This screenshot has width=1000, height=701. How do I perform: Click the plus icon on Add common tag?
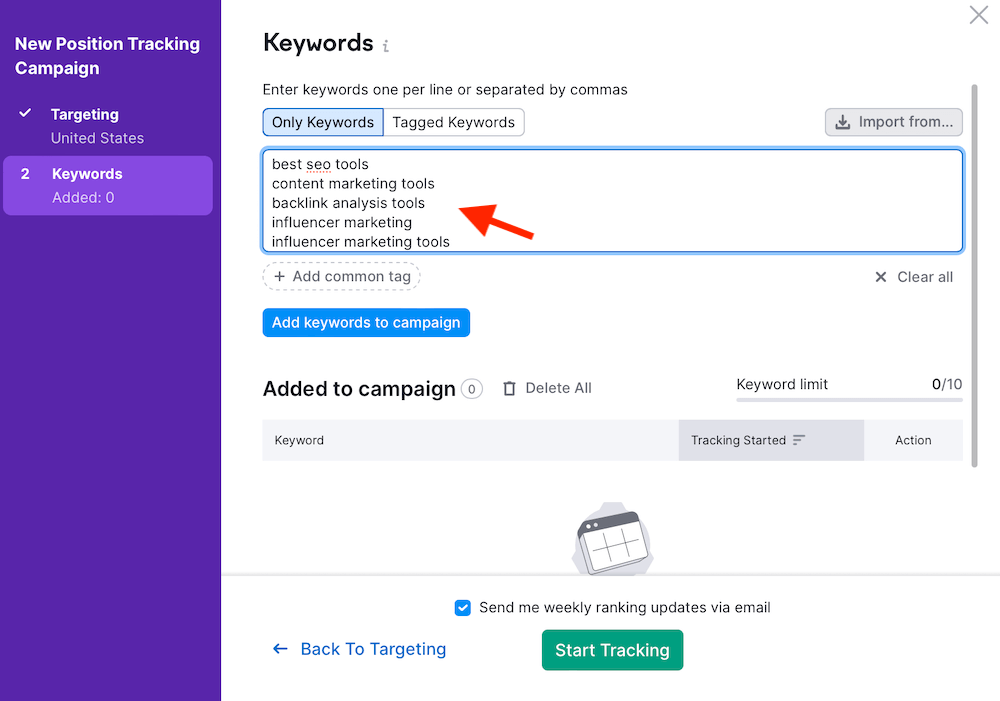280,276
